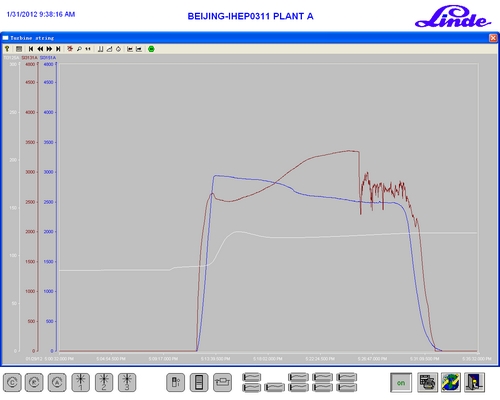Click the globe language switch icon

(451, 382)
